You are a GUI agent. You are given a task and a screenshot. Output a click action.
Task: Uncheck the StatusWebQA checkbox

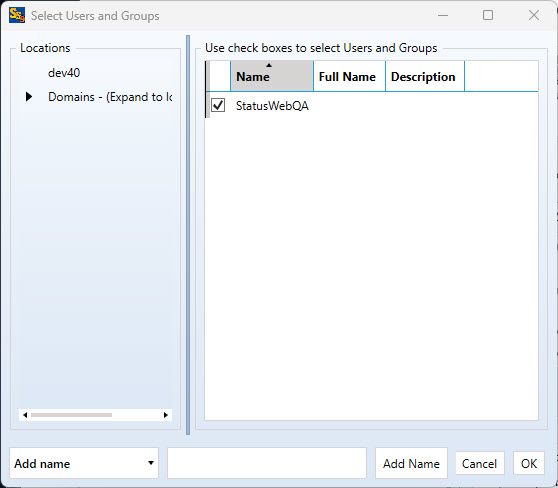(x=218, y=105)
